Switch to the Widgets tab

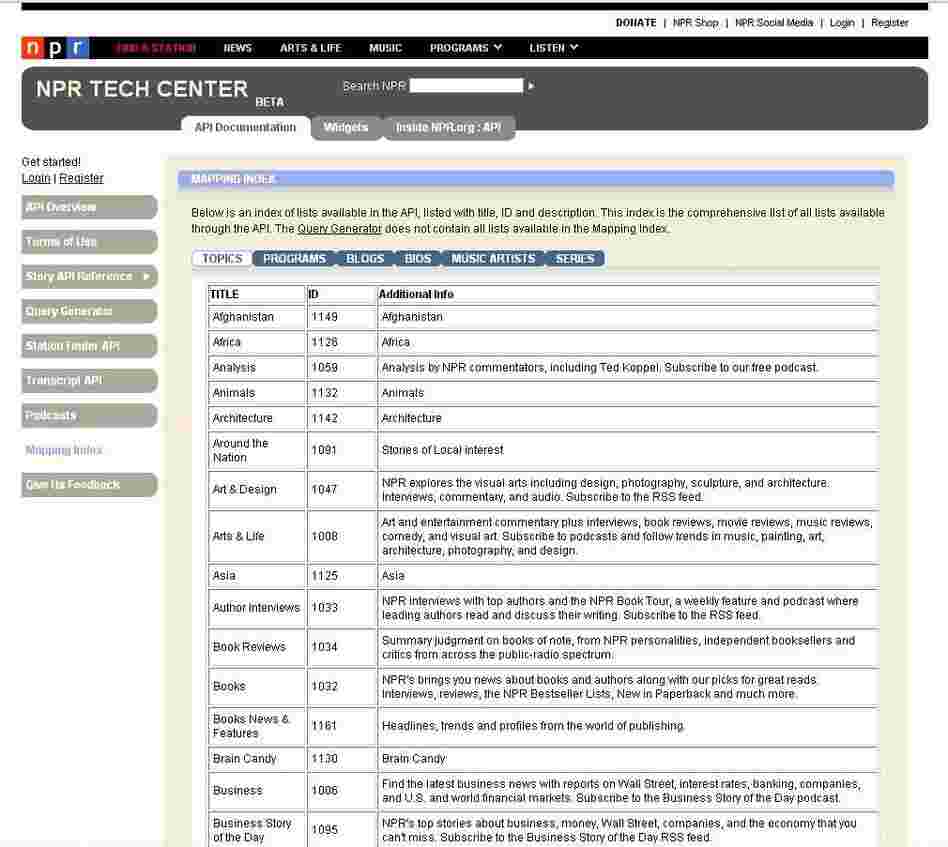pyautogui.click(x=346, y=128)
